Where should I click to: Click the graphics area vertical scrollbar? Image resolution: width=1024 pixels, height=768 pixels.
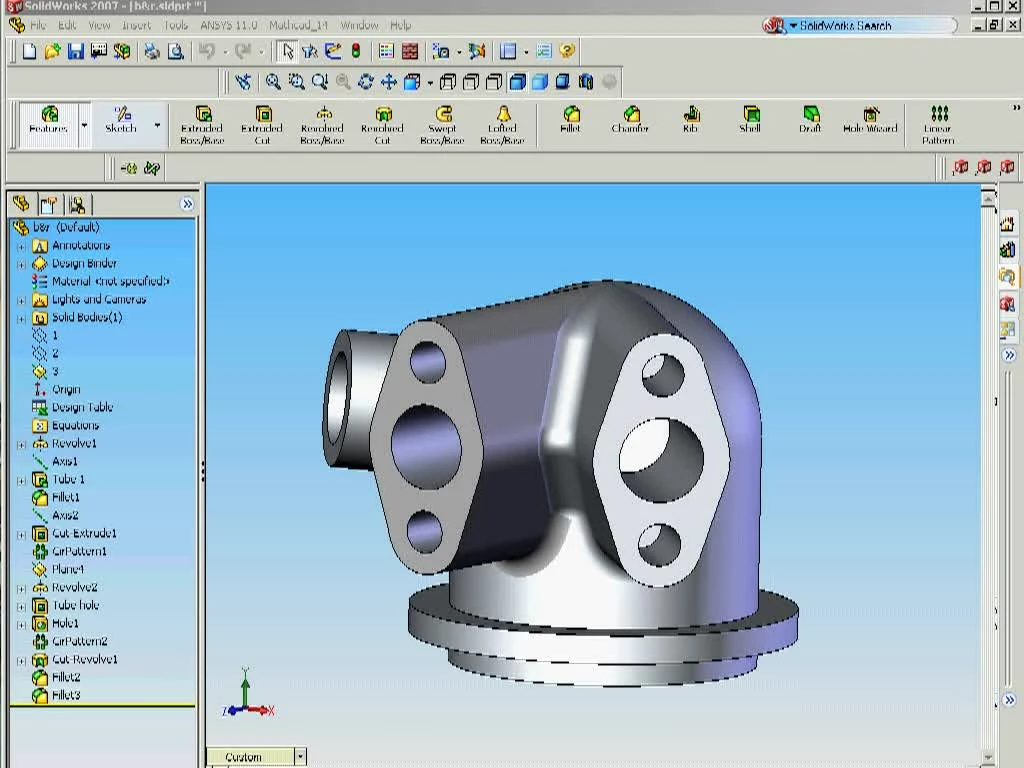click(x=988, y=477)
